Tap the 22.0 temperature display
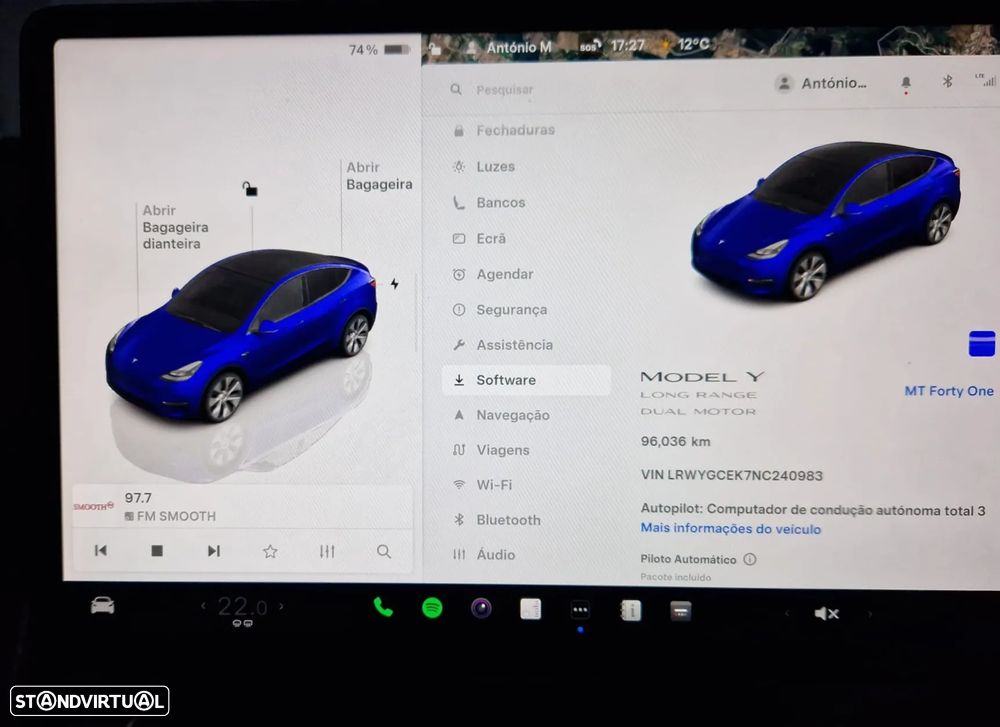The height and width of the screenshot is (727, 1000). click(x=242, y=606)
